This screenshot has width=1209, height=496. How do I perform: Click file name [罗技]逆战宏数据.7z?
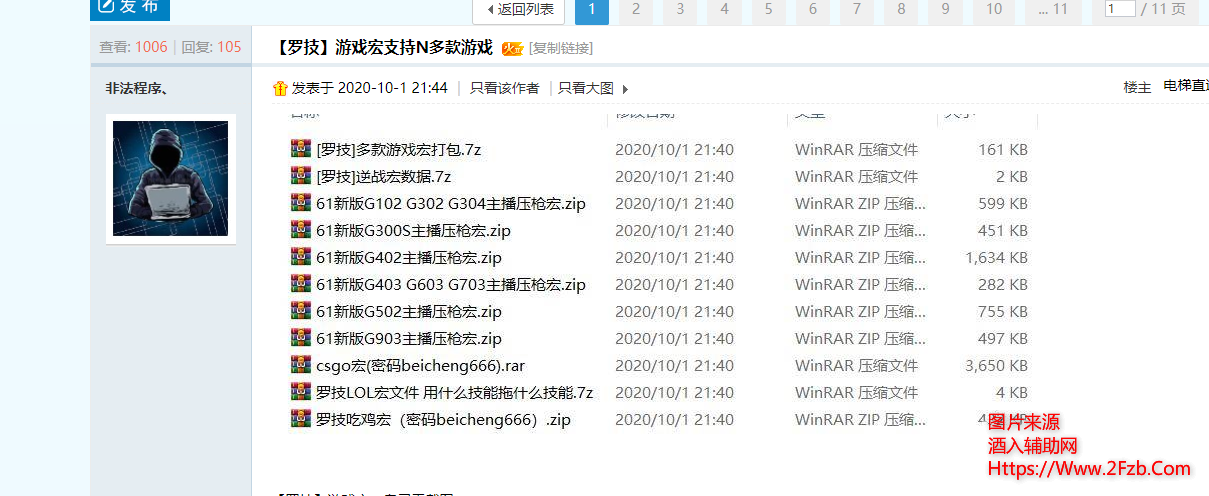pos(384,176)
